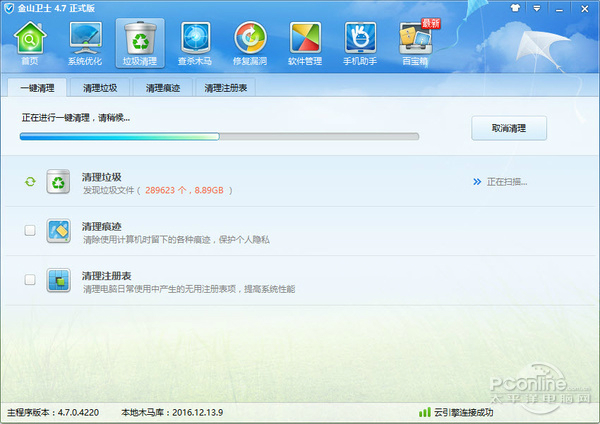Image resolution: width=600 pixels, height=424 pixels.
Task: Click the cleanup progress bar
Action: 219,136
